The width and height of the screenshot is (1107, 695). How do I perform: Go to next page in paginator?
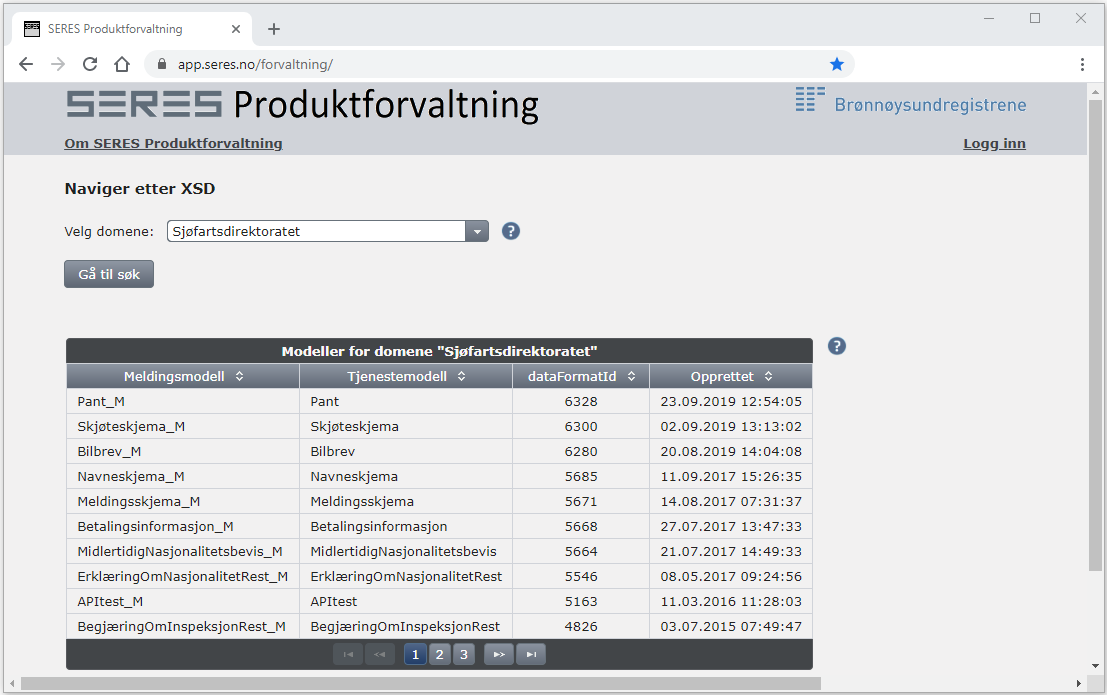point(499,655)
